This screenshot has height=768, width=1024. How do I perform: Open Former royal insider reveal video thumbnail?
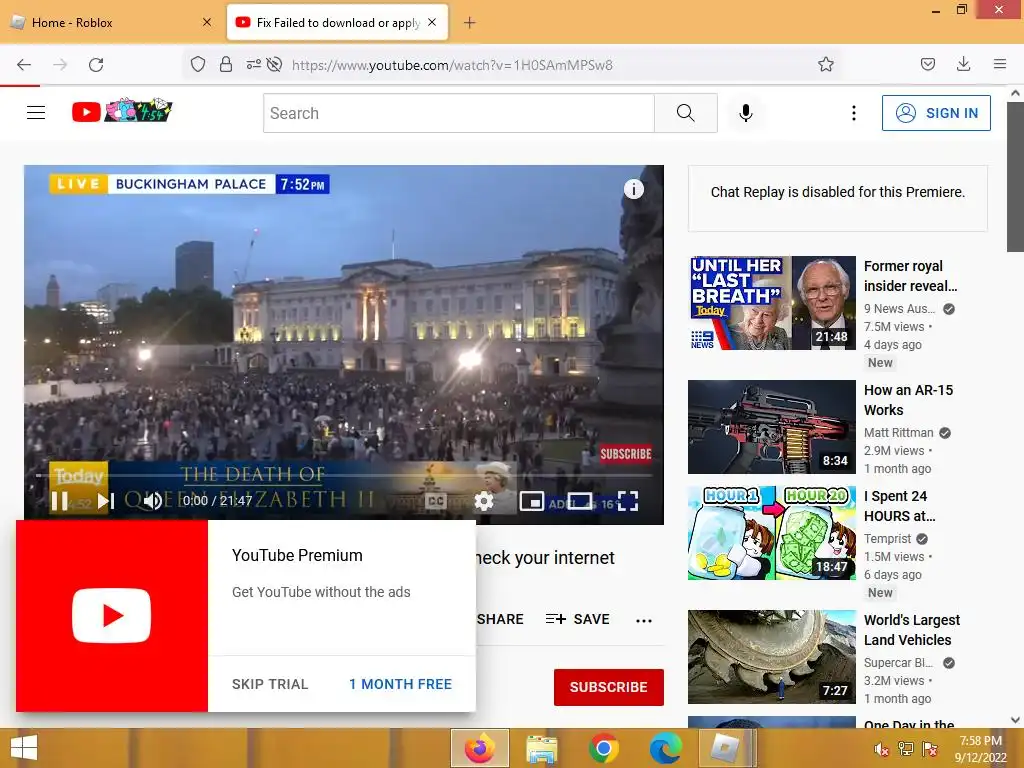click(772, 303)
